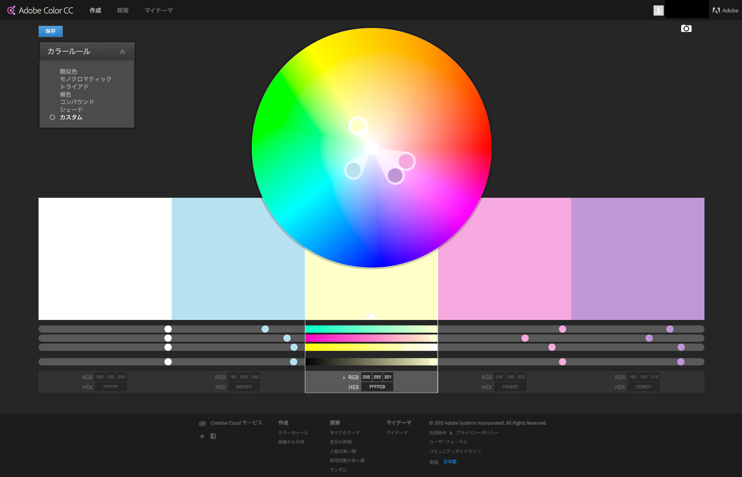This screenshot has height=477, width=742.
Task: Click the 日本語 language link
Action: coord(450,461)
